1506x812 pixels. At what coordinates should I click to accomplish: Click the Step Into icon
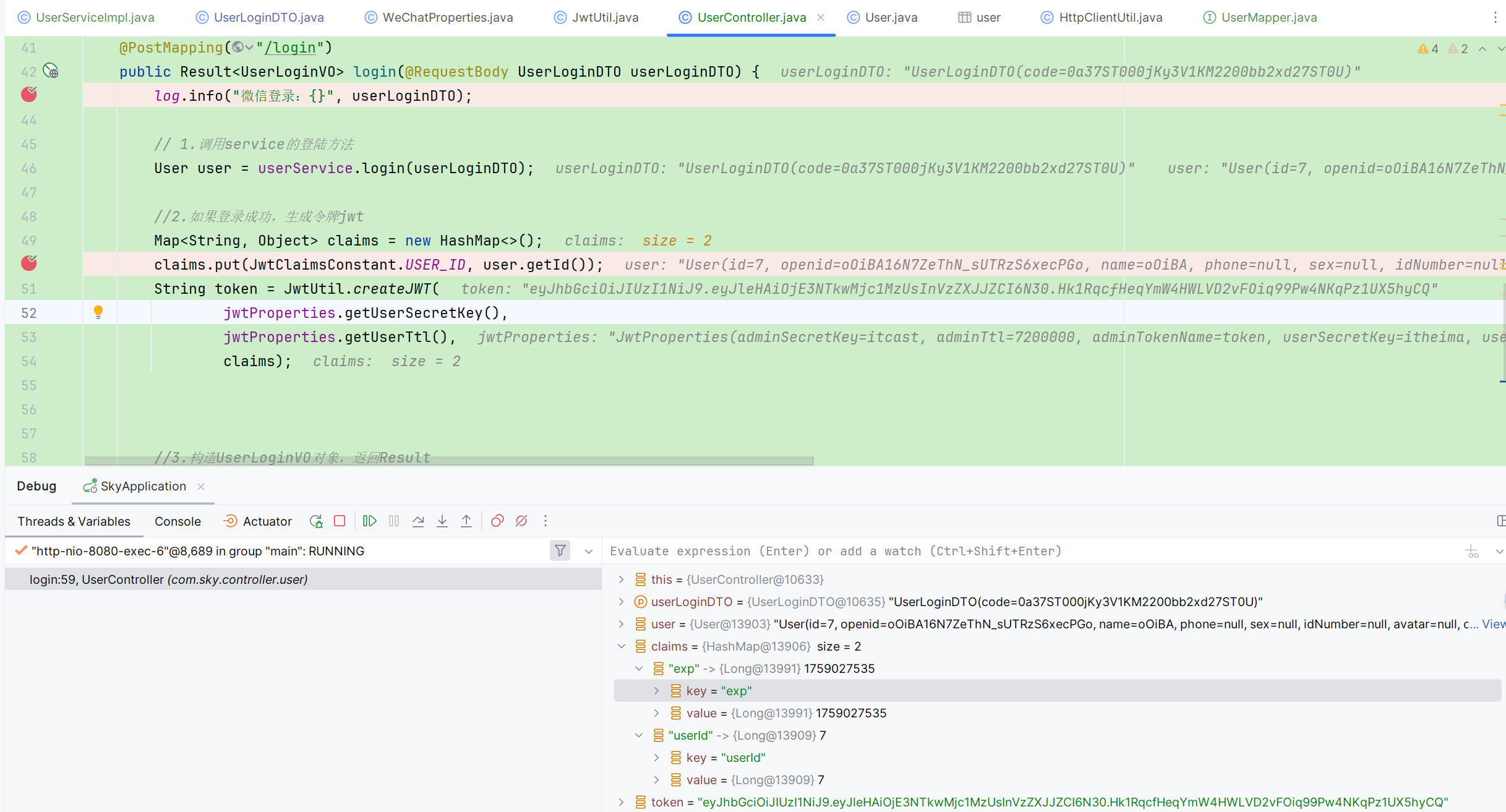coord(442,521)
